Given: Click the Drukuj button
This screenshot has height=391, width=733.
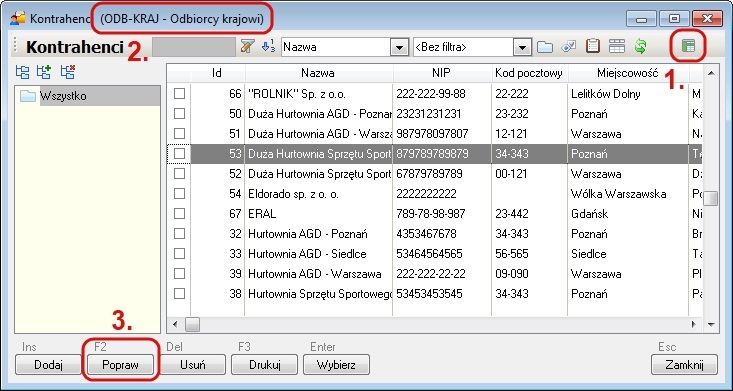Looking at the screenshot, I should pyautogui.click(x=264, y=365).
